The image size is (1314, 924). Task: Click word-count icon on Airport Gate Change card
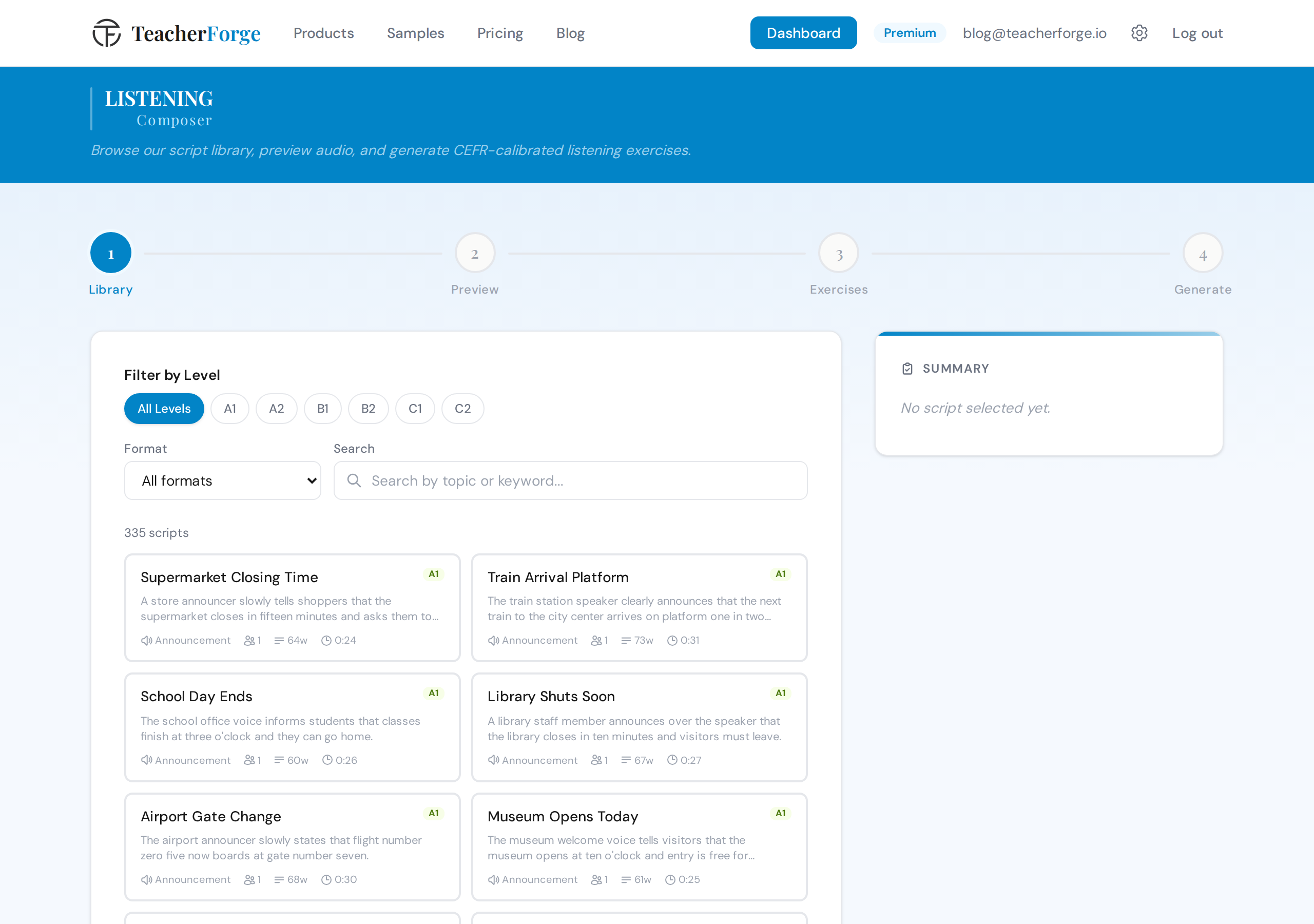[x=279, y=879]
